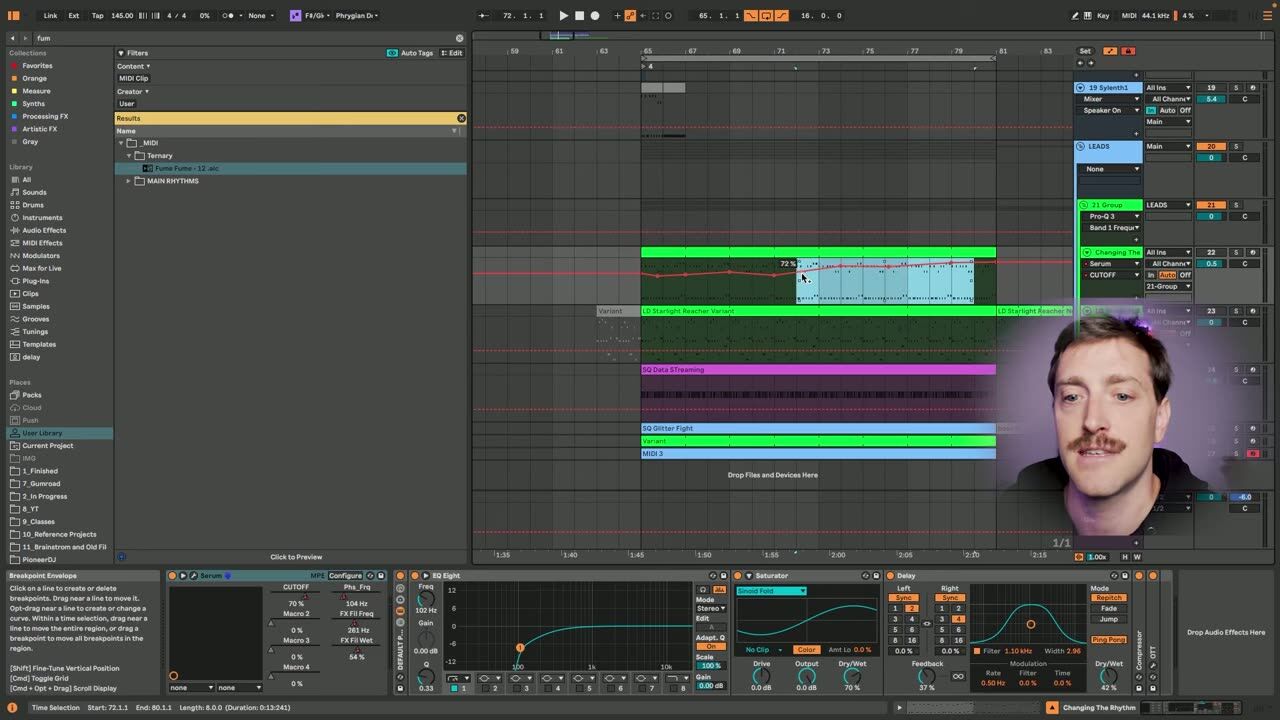Open the Serum device chooser on Changing track

1113,264
